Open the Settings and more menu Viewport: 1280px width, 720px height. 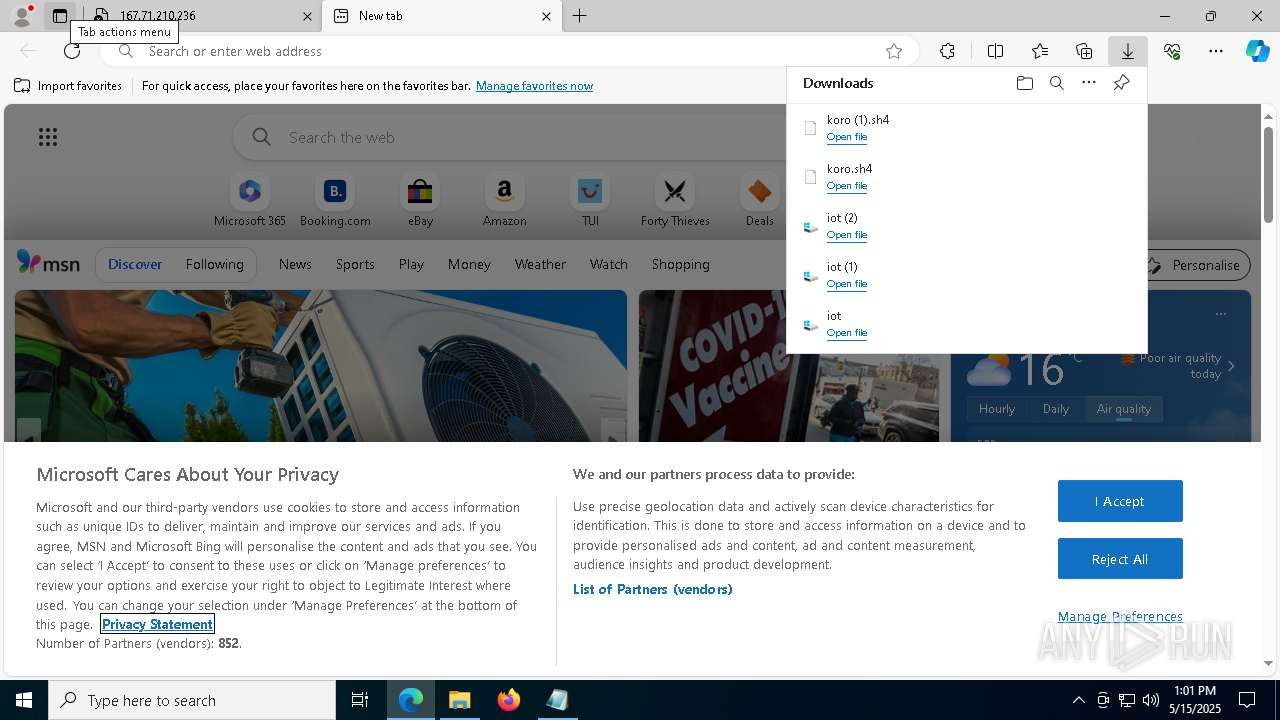(1216, 51)
